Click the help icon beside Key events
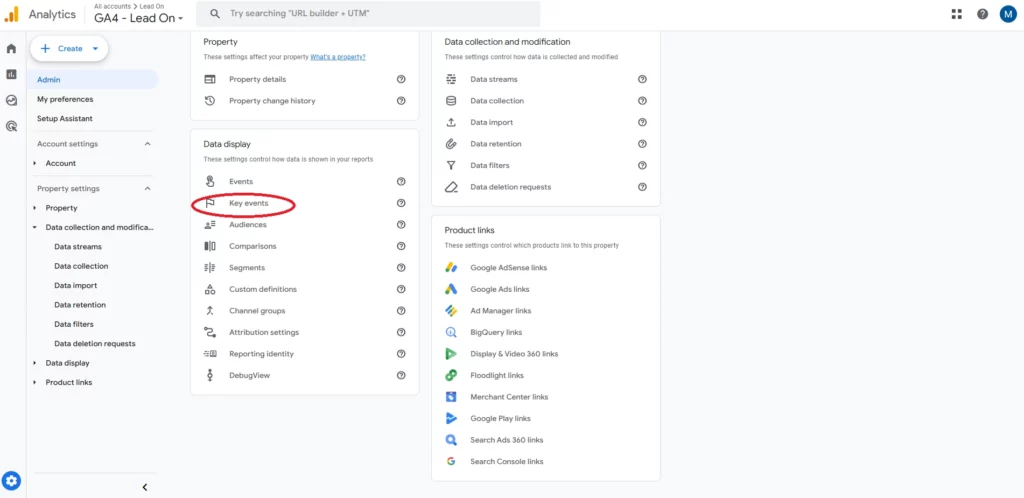 (401, 203)
